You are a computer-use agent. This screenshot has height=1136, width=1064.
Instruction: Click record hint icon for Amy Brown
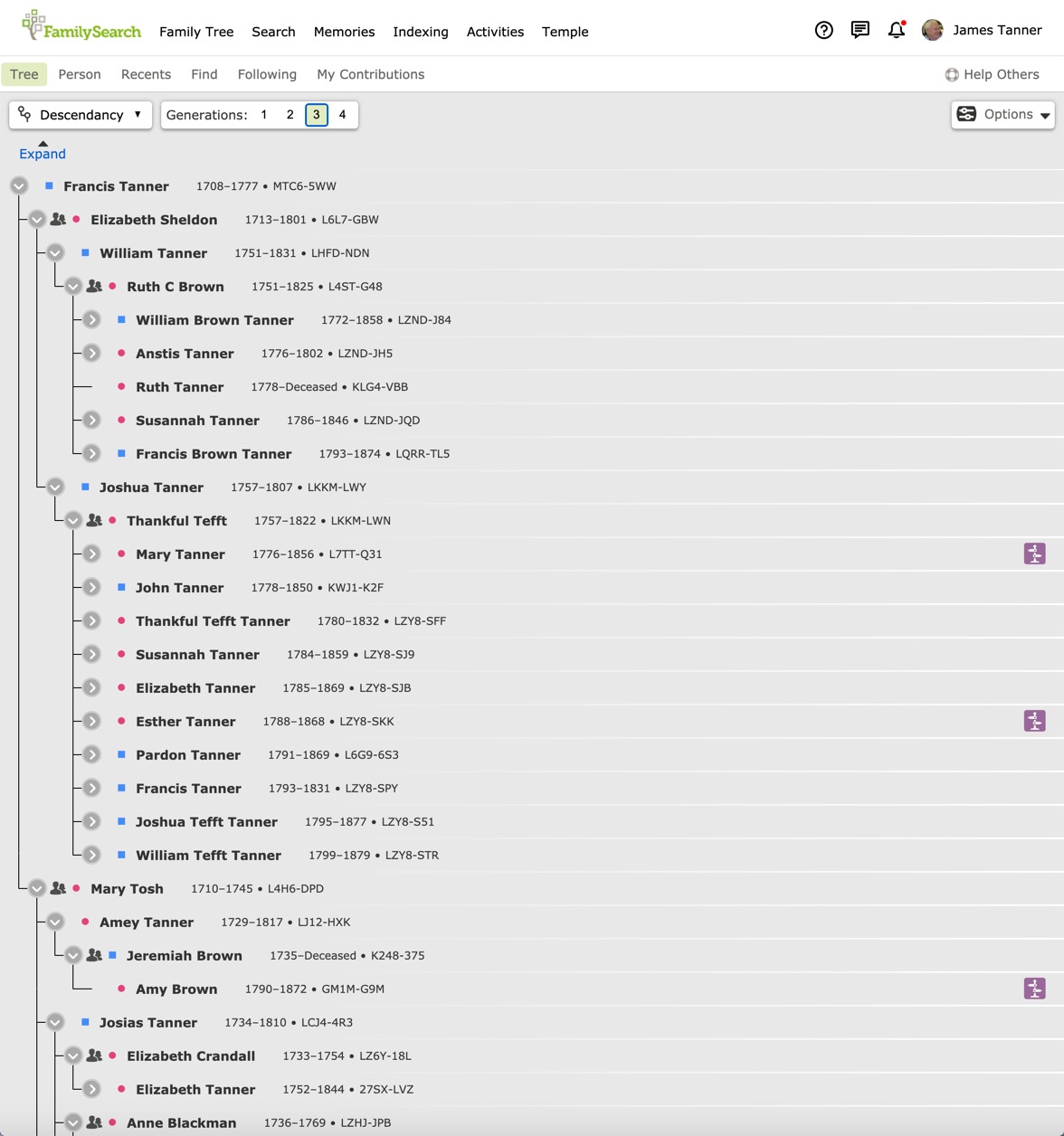tap(1035, 989)
